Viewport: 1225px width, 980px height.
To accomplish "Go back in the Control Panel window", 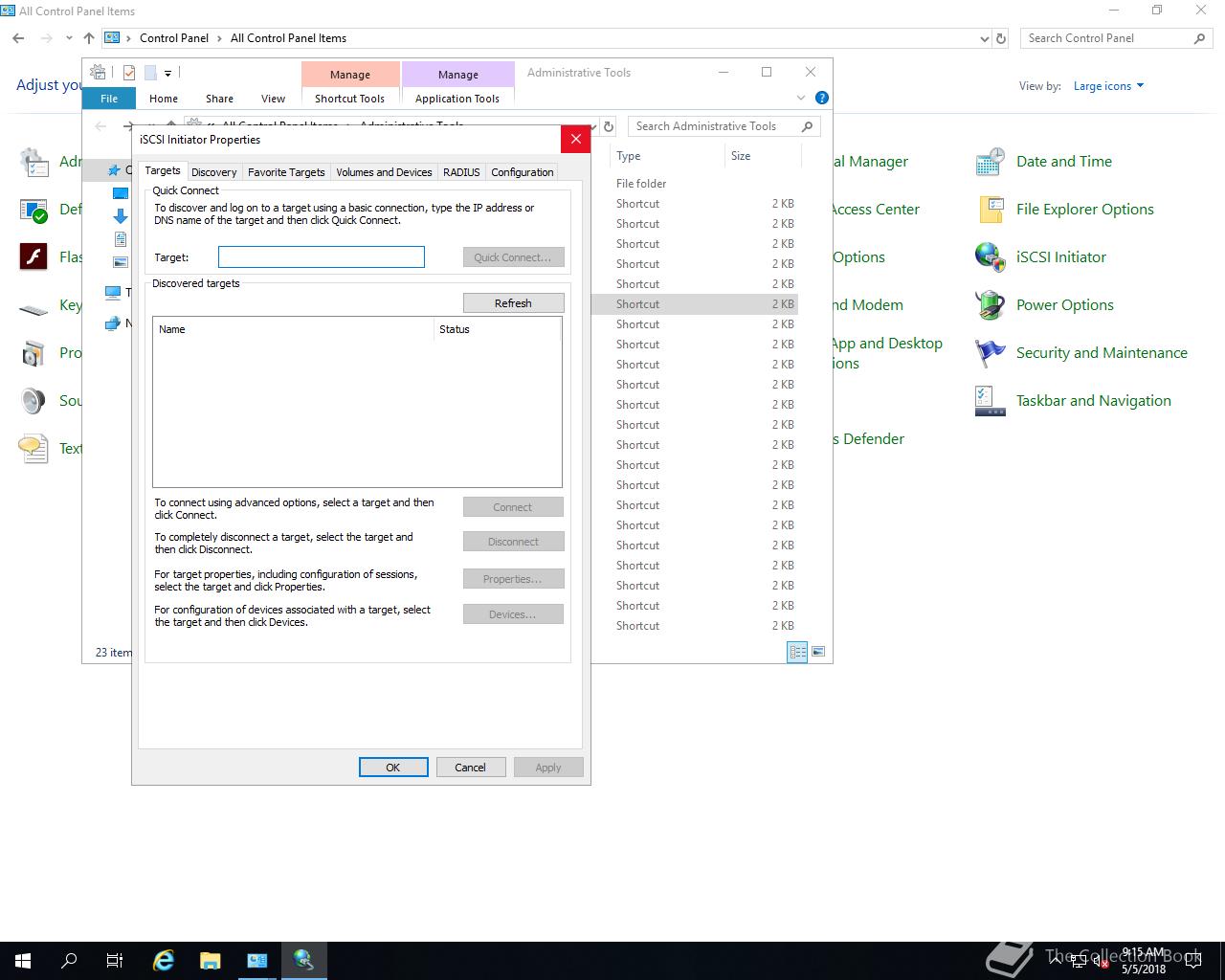I will 19,38.
